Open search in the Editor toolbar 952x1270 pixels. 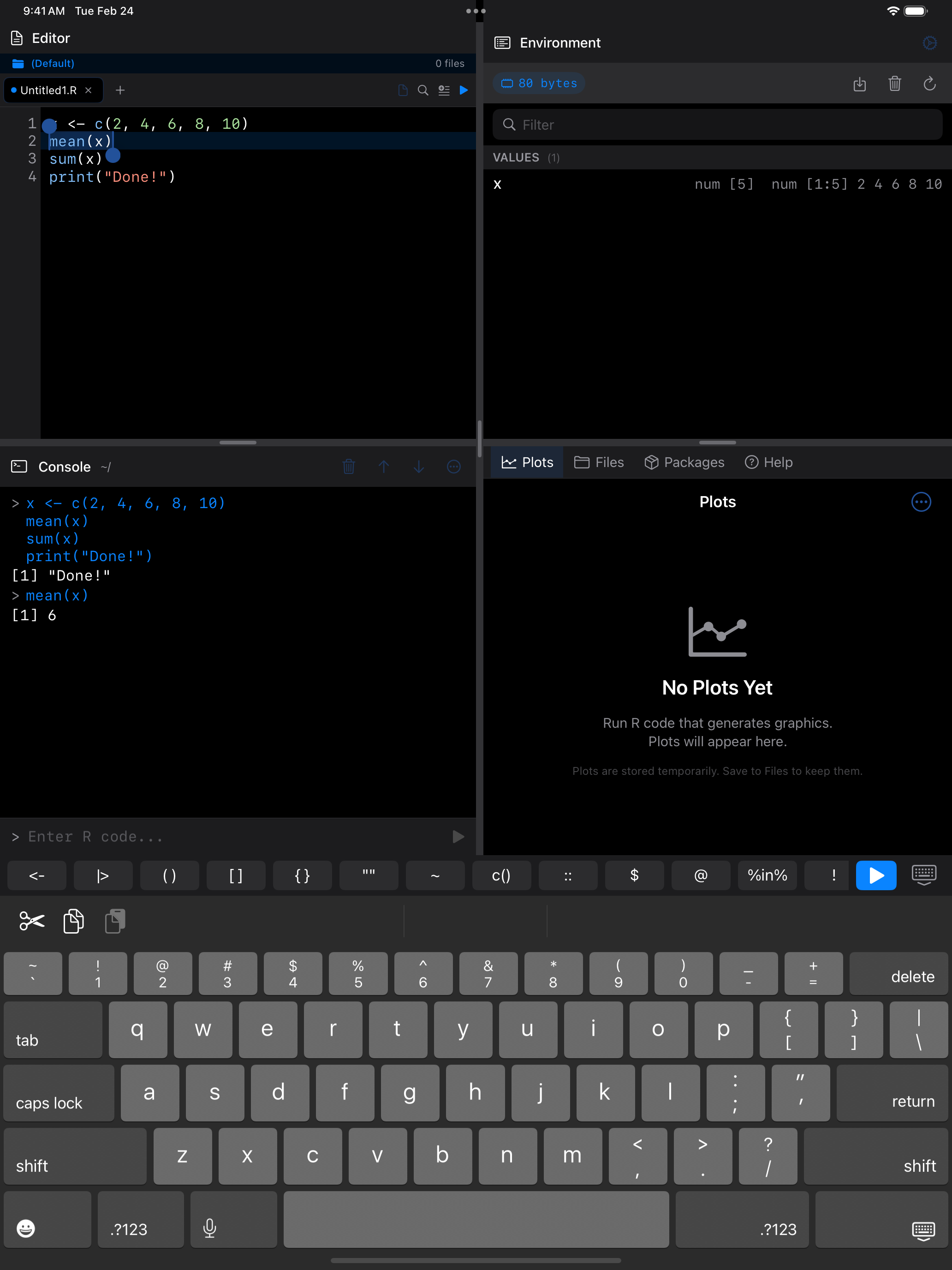pos(423,90)
